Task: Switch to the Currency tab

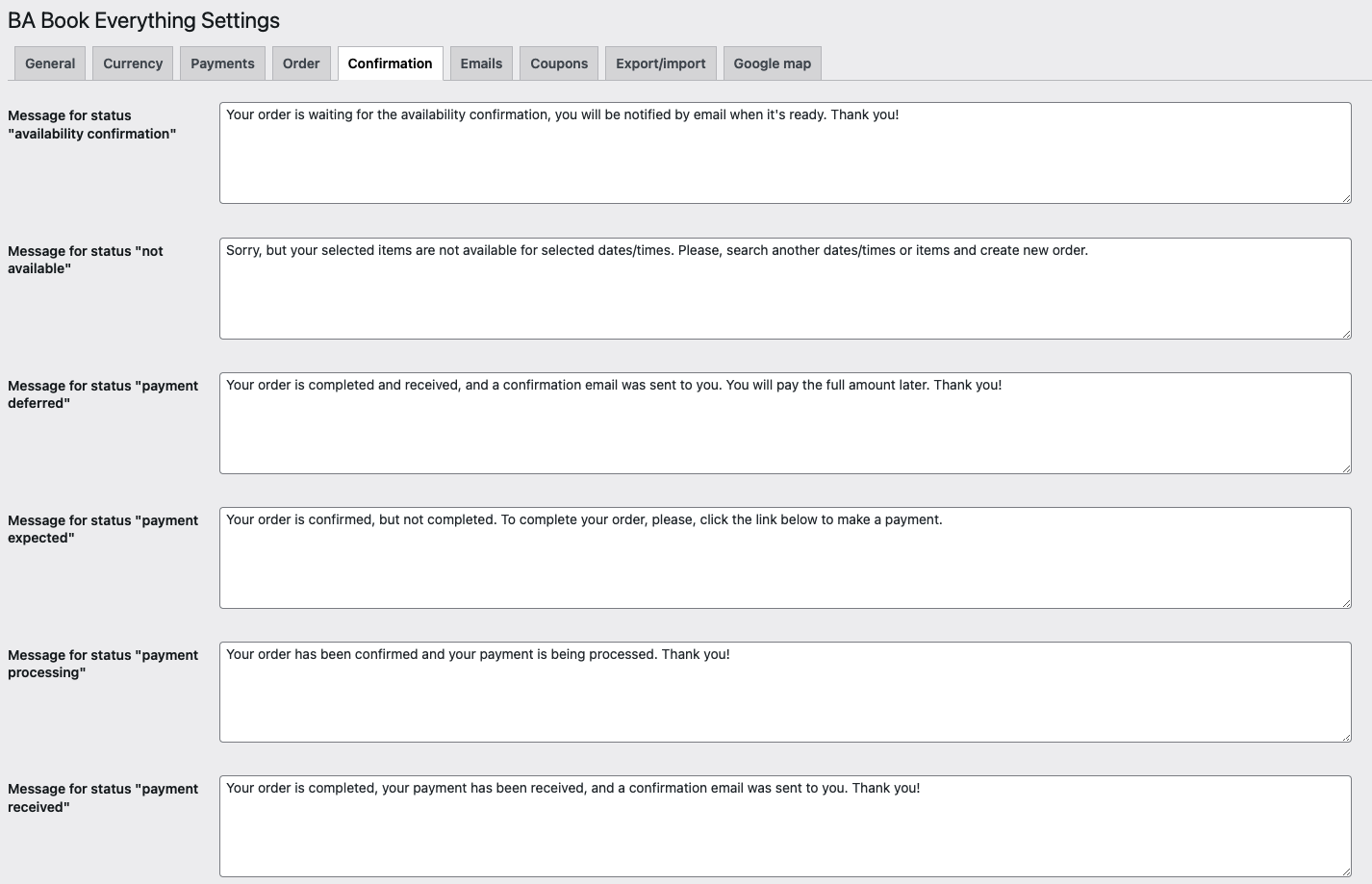Action: click(x=133, y=63)
